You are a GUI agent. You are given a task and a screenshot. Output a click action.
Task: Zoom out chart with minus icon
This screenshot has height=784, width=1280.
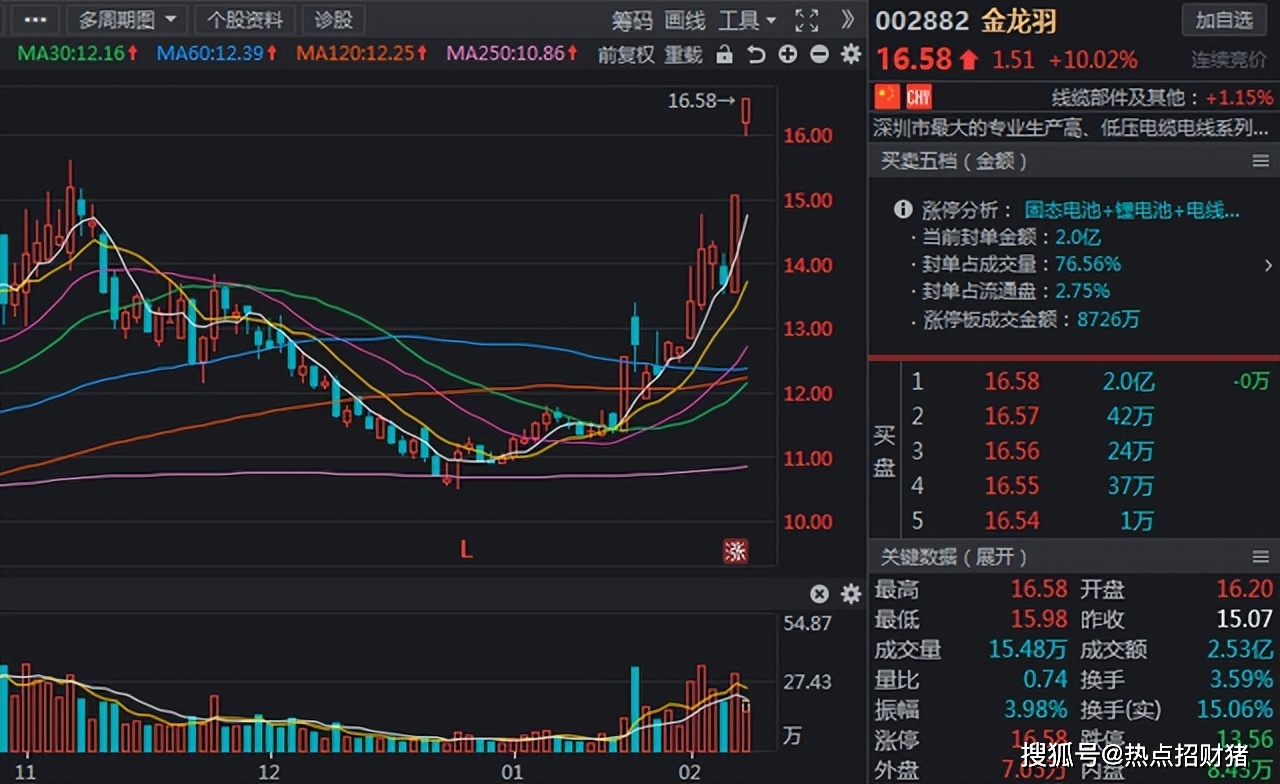point(820,54)
